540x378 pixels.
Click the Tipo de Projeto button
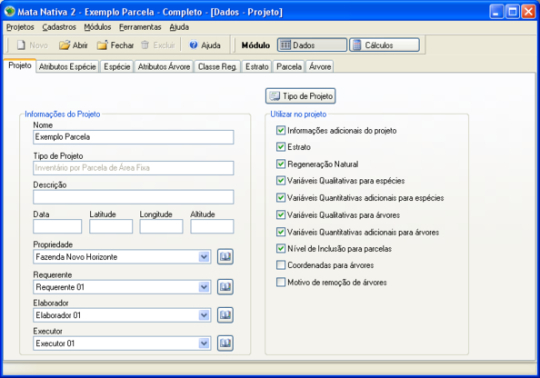coord(301,96)
